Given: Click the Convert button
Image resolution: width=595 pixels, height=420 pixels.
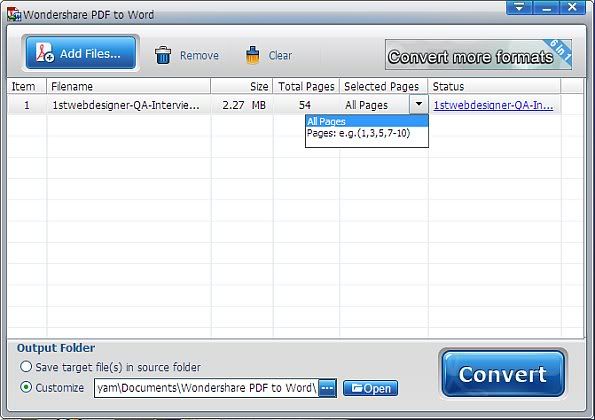Looking at the screenshot, I should point(503,374).
